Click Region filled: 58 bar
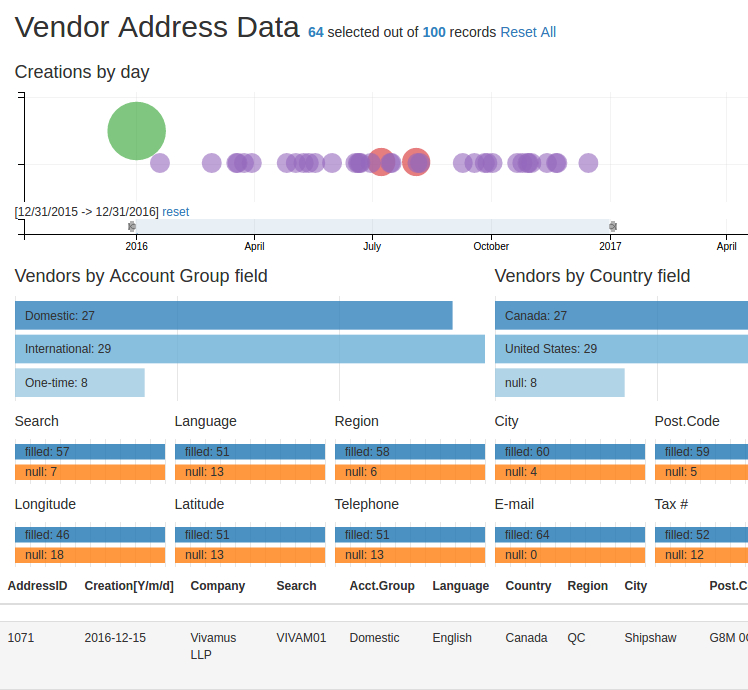The height and width of the screenshot is (690, 748). click(x=409, y=452)
